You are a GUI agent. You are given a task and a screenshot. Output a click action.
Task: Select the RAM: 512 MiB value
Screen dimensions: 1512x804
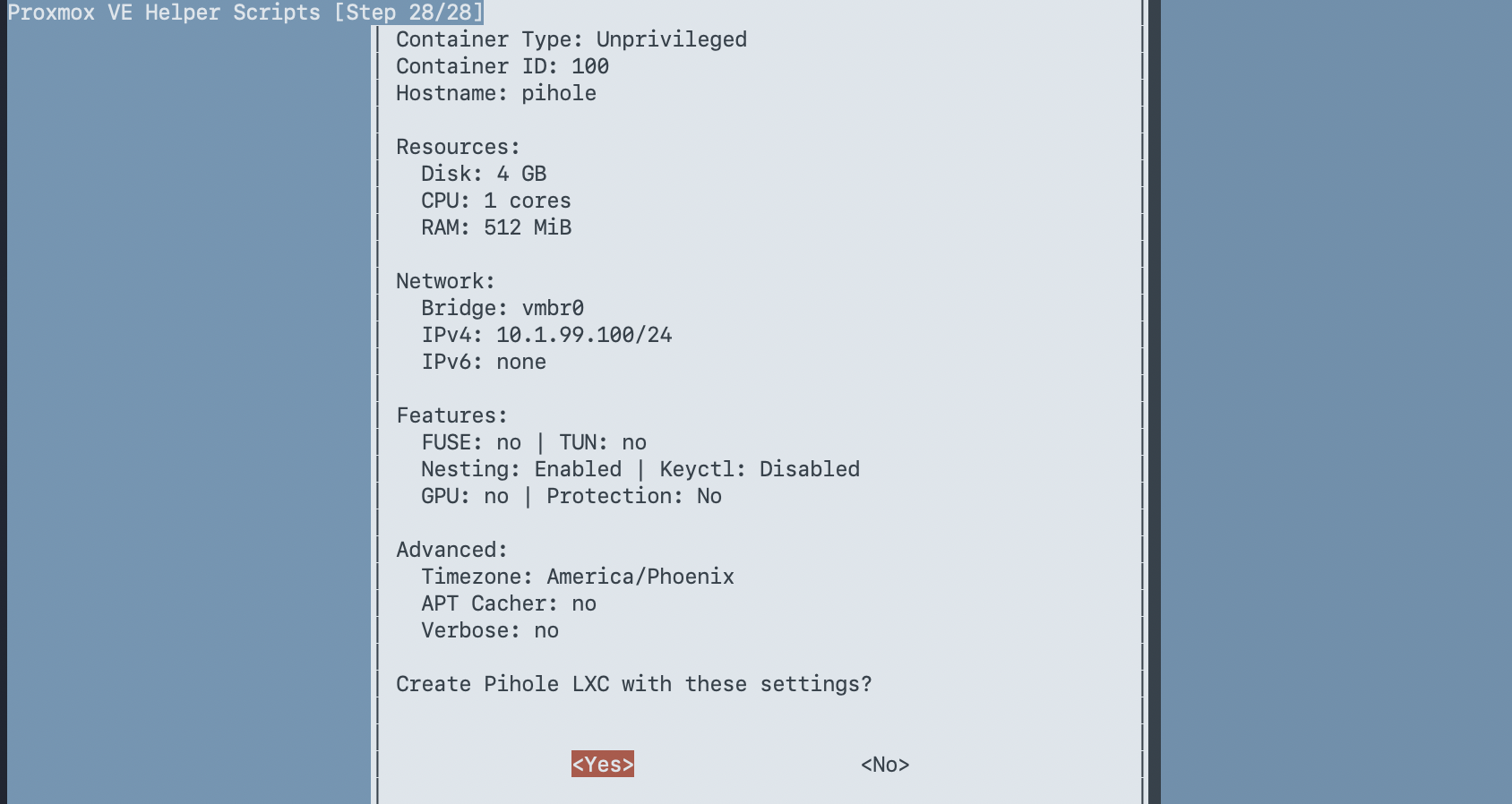tap(495, 227)
